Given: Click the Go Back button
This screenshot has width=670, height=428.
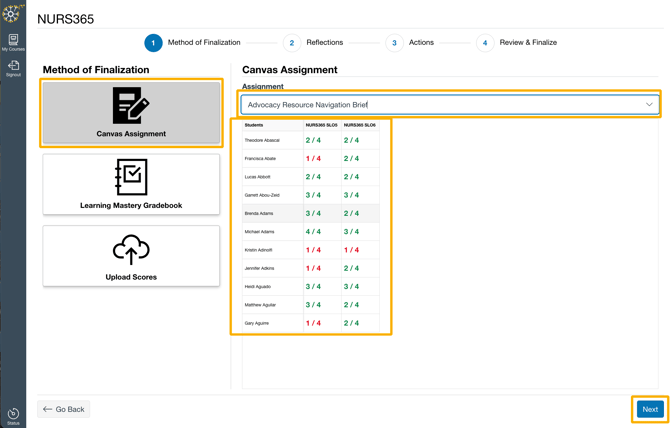Looking at the screenshot, I should 64,409.
